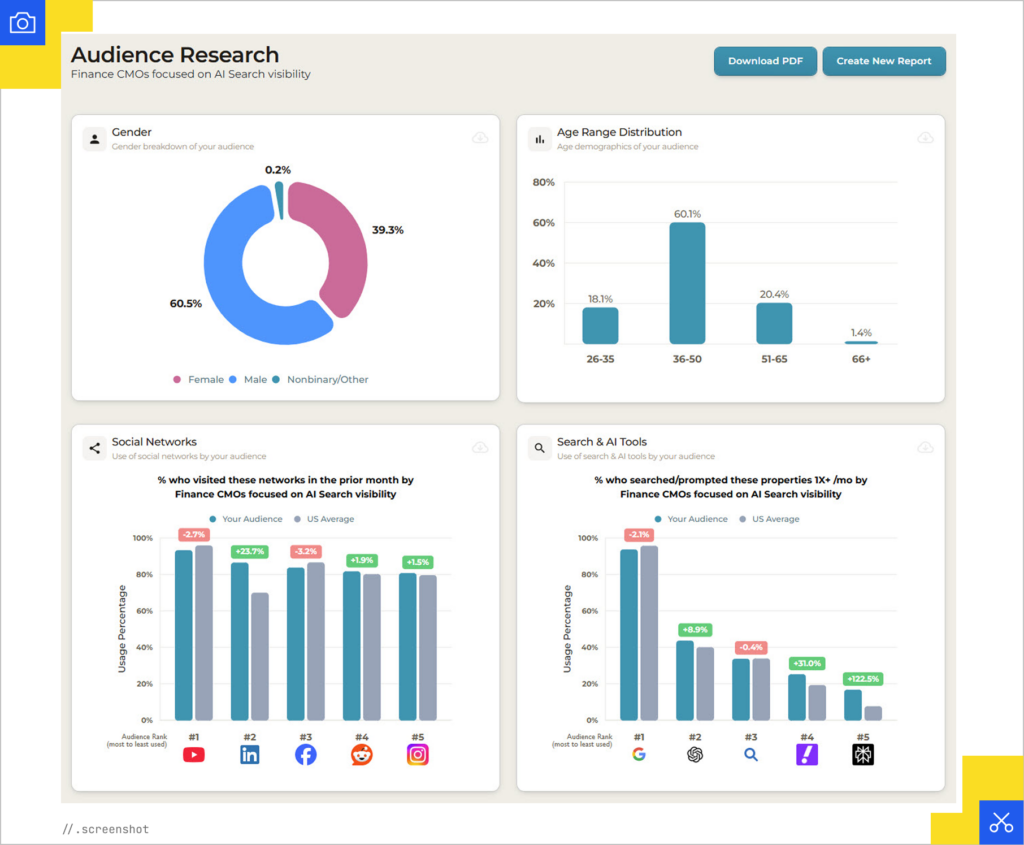Click the Age Range Distribution bar-chart icon
Image resolution: width=1024 pixels, height=845 pixels.
[x=540, y=139]
